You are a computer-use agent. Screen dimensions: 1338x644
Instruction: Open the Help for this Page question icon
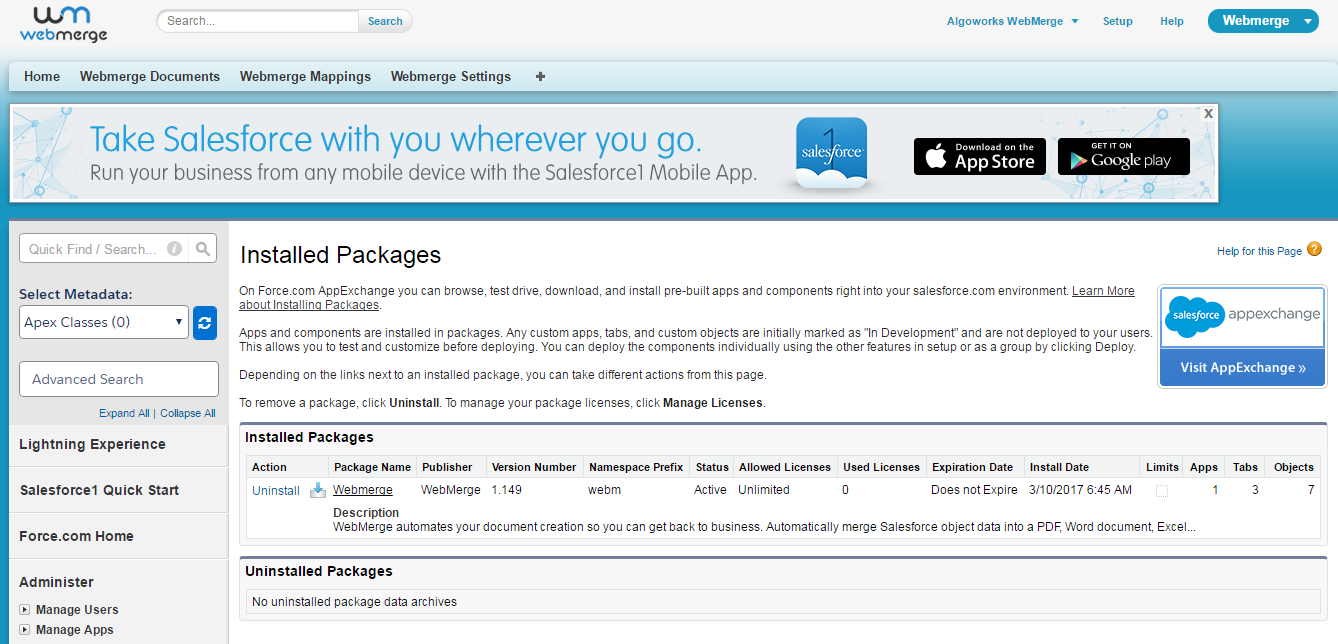pyautogui.click(x=1314, y=250)
